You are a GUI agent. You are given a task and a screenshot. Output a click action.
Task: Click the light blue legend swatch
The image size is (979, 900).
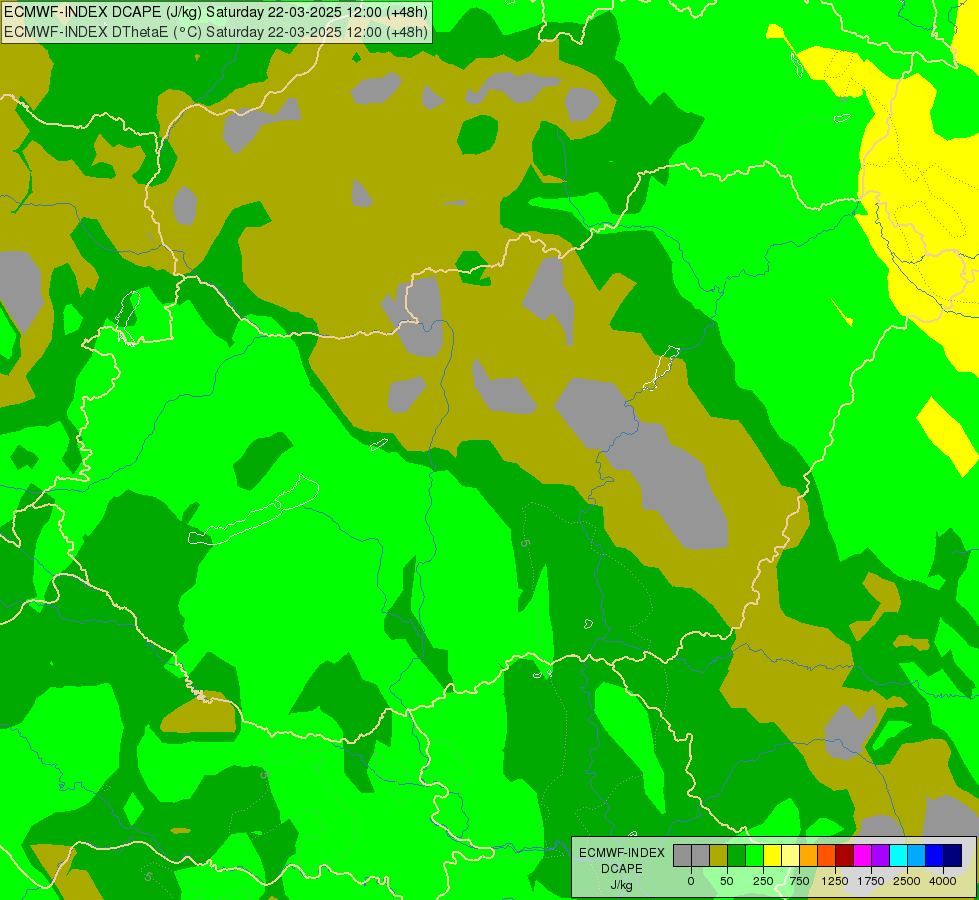[x=917, y=856]
